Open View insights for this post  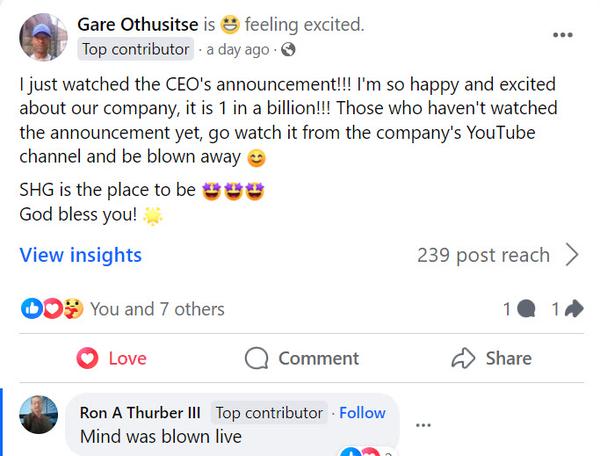80,255
